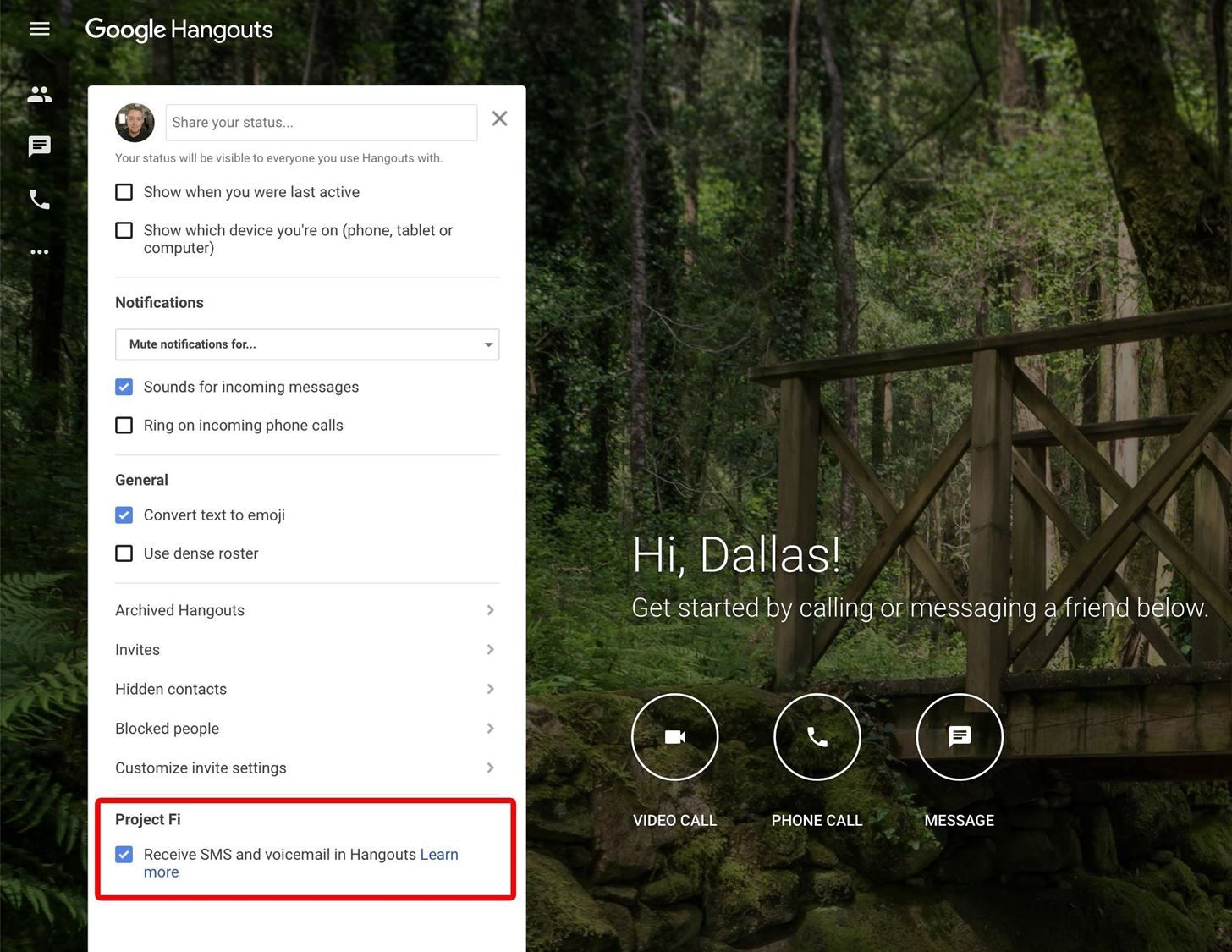Click the three-dot More sidebar icon
The image size is (1232, 952).
point(40,252)
